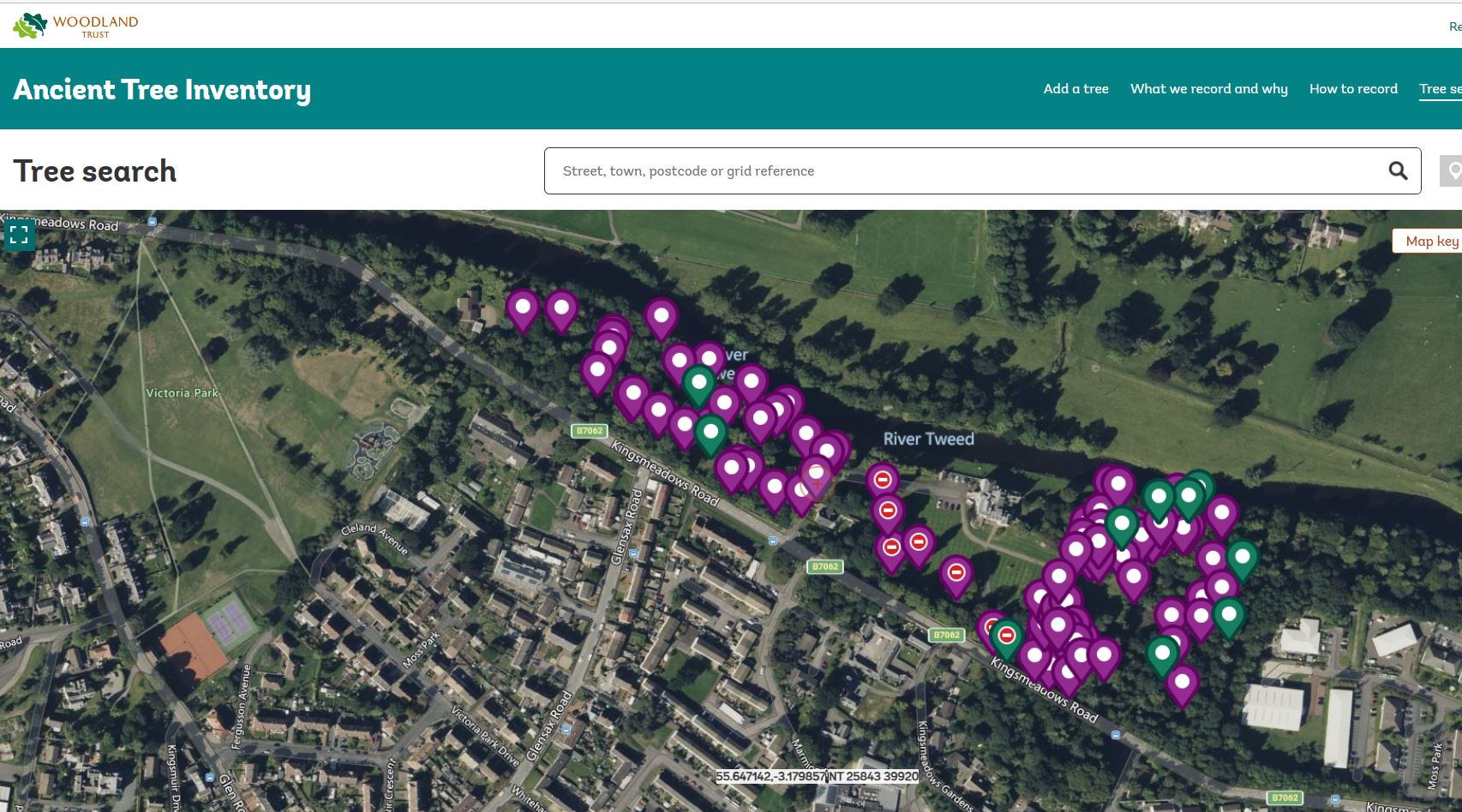Click the red-minus marker nearest River Tweed label
The width and height of the screenshot is (1462, 812).
click(x=883, y=480)
